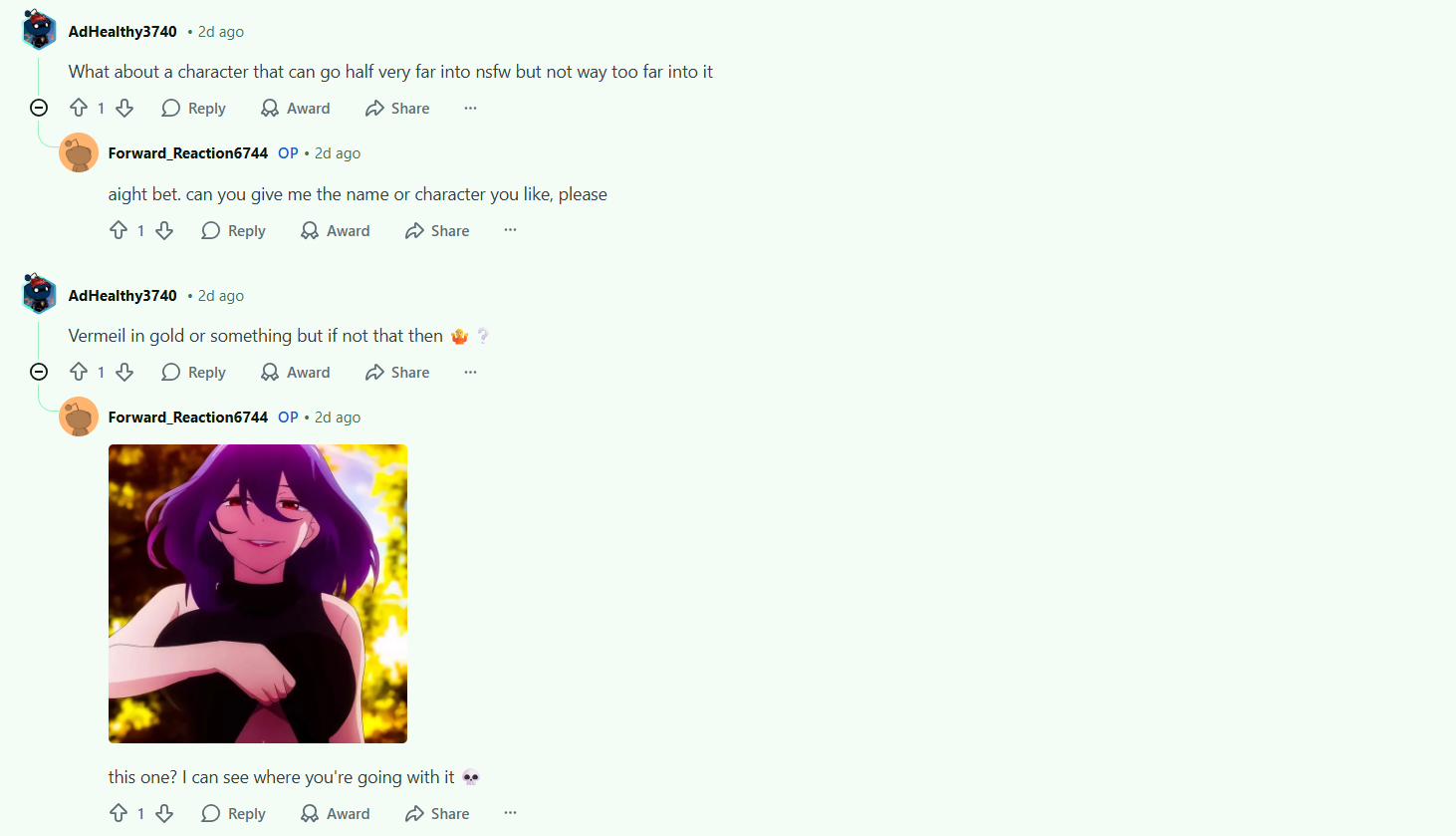Click Forward_Reaction6744's avatar on 'aight bet' reply
Image resolution: width=1456 pixels, height=836 pixels.
pyautogui.click(x=79, y=152)
